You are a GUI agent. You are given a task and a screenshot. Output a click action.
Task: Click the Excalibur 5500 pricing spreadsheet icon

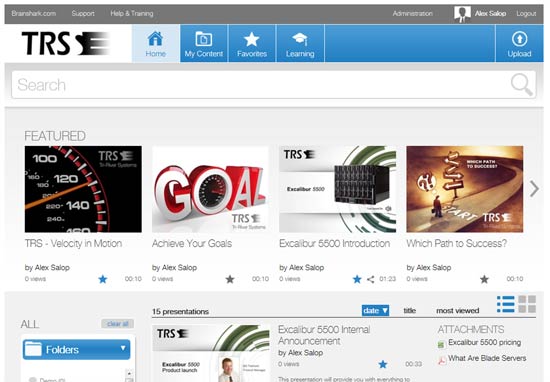point(442,344)
